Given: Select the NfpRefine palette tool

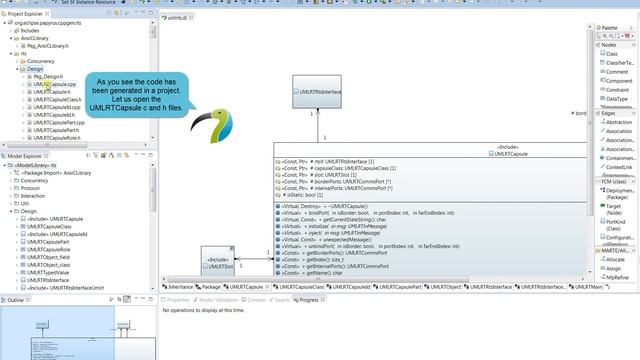Looking at the screenshot, I should [x=617, y=278].
